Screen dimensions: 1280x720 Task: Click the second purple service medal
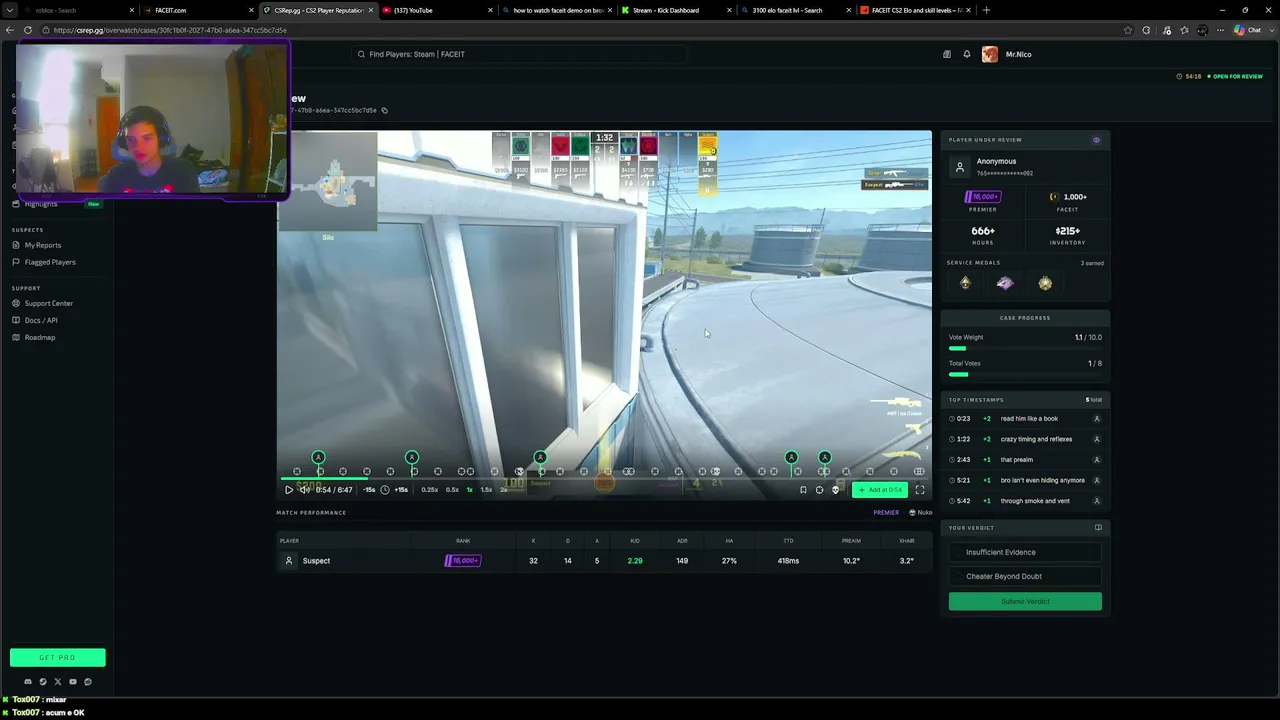1005,283
